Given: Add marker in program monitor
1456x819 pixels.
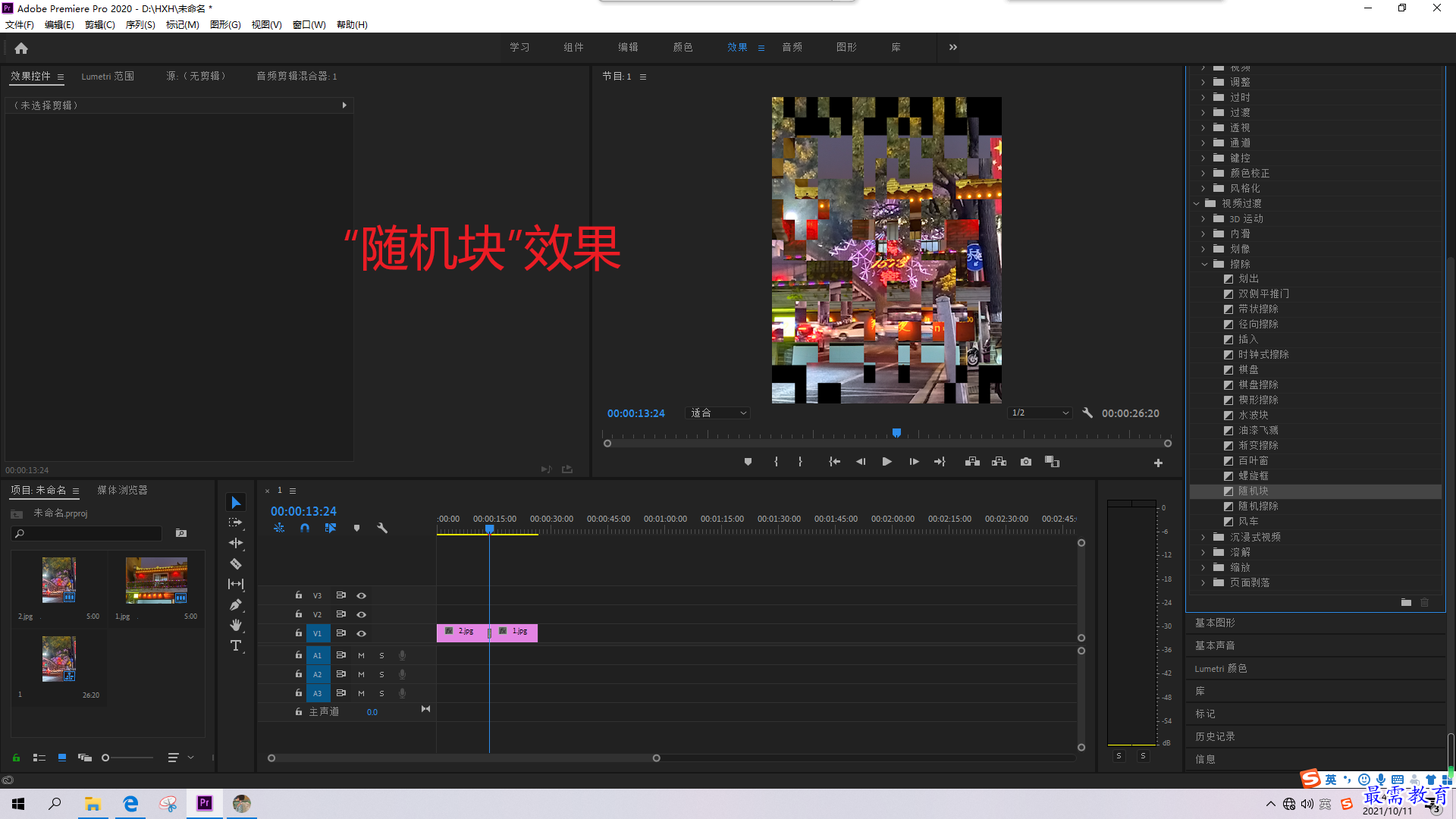Looking at the screenshot, I should [748, 462].
